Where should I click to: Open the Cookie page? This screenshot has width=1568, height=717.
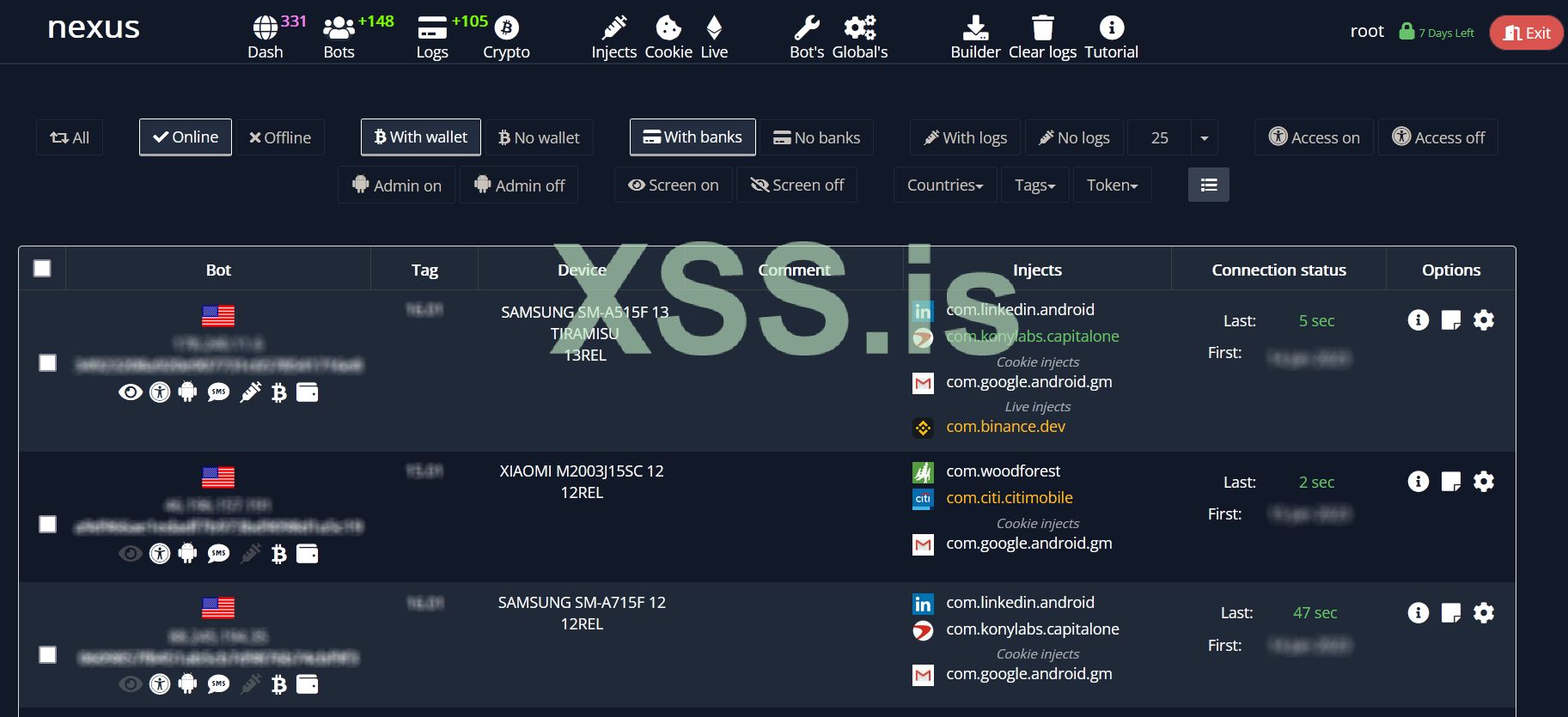tap(668, 38)
